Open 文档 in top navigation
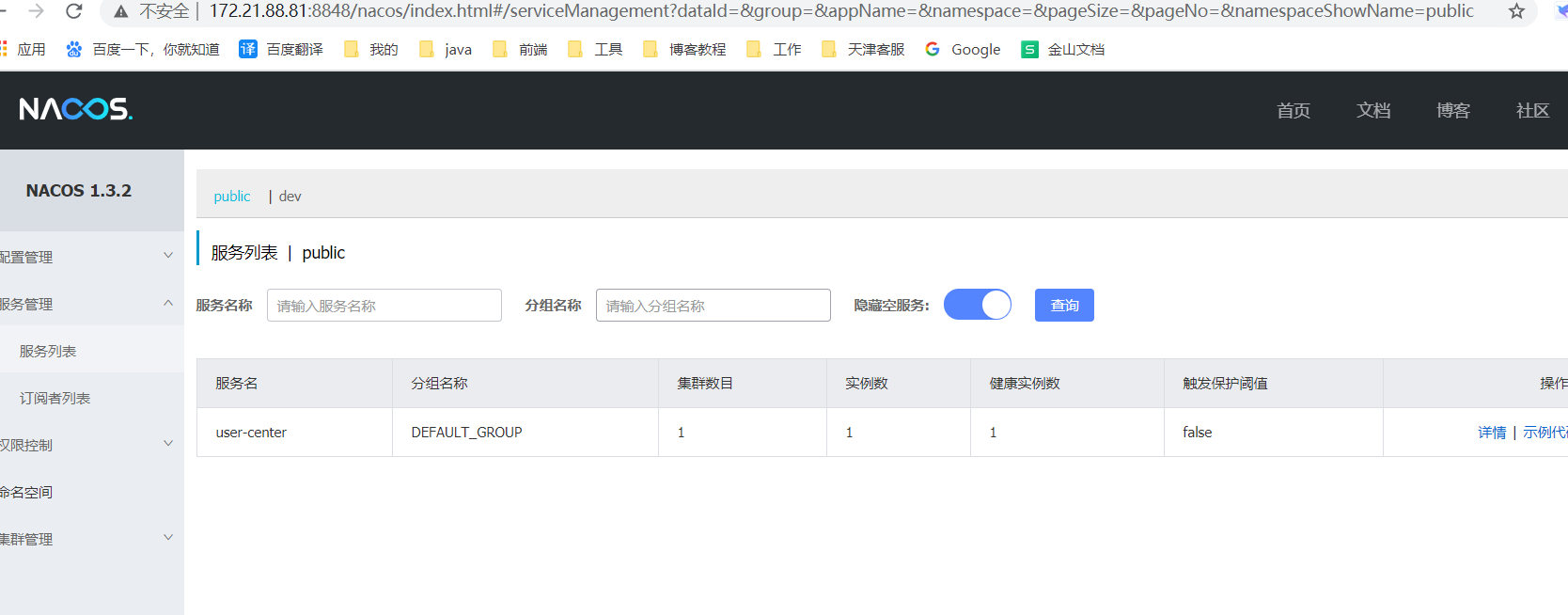The height and width of the screenshot is (615, 1568). (1373, 110)
